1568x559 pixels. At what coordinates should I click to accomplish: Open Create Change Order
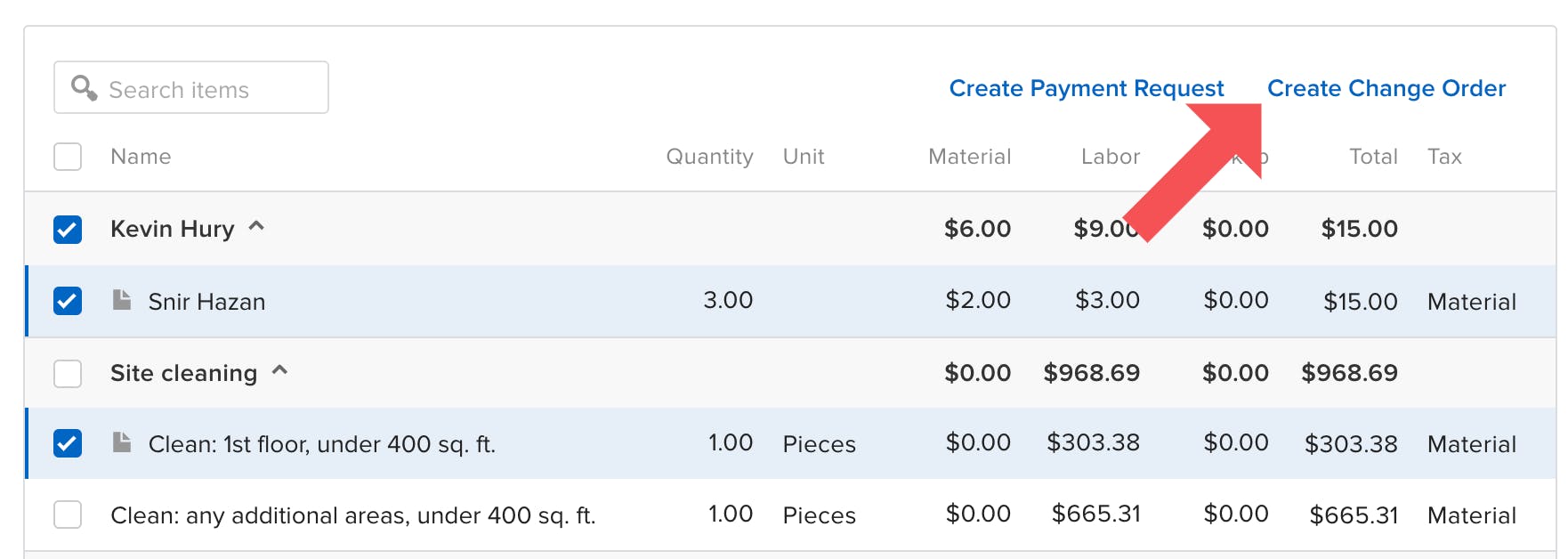point(1386,88)
